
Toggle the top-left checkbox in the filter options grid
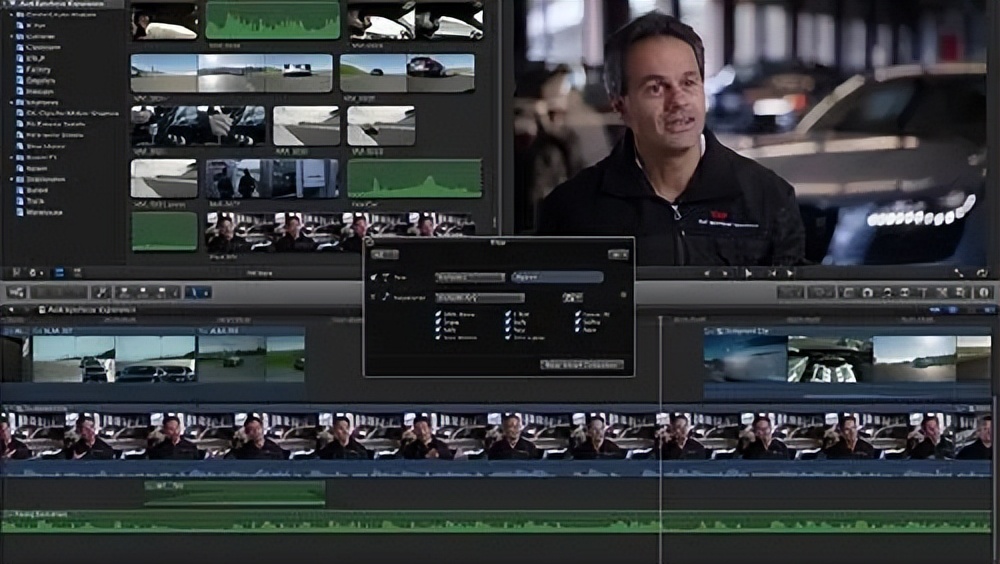pyautogui.click(x=439, y=314)
